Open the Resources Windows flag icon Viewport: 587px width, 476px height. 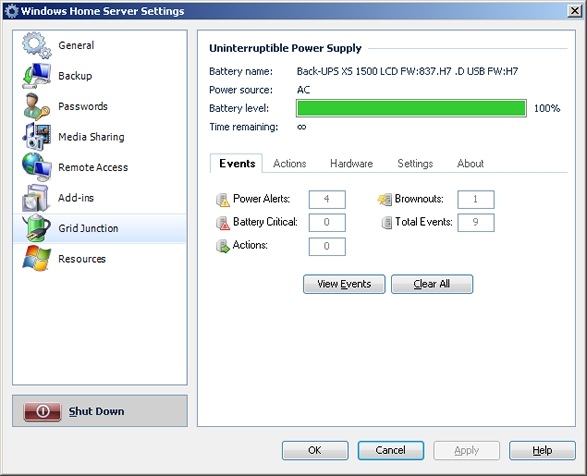click(x=36, y=258)
